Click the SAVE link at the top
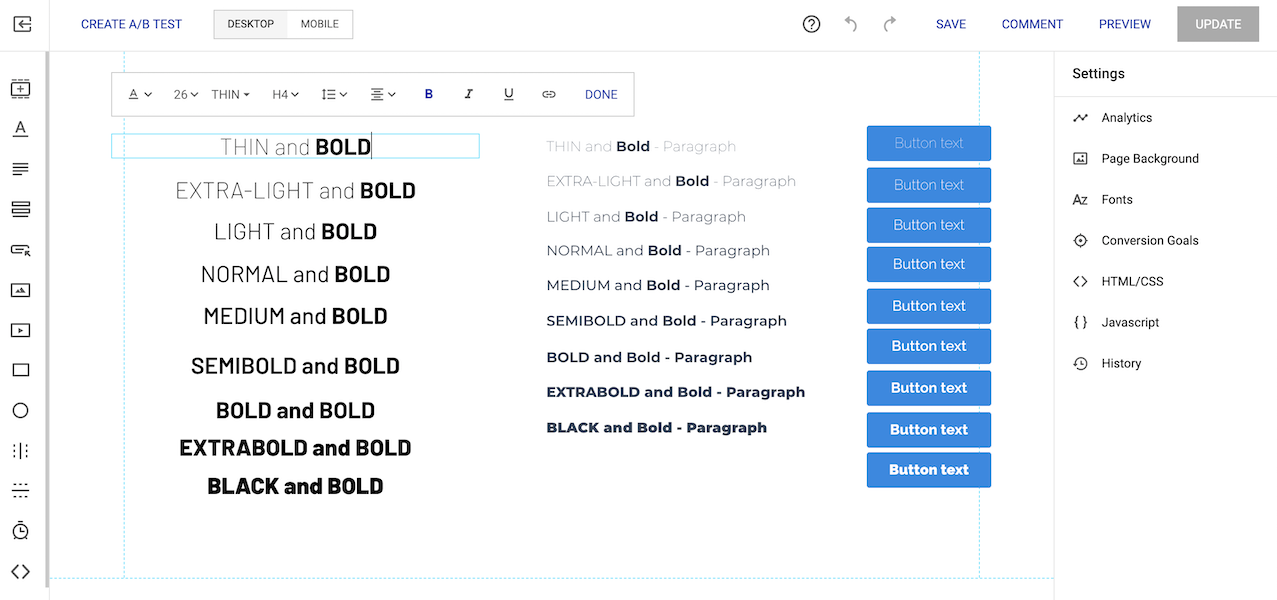The image size is (1277, 600). [950, 23]
